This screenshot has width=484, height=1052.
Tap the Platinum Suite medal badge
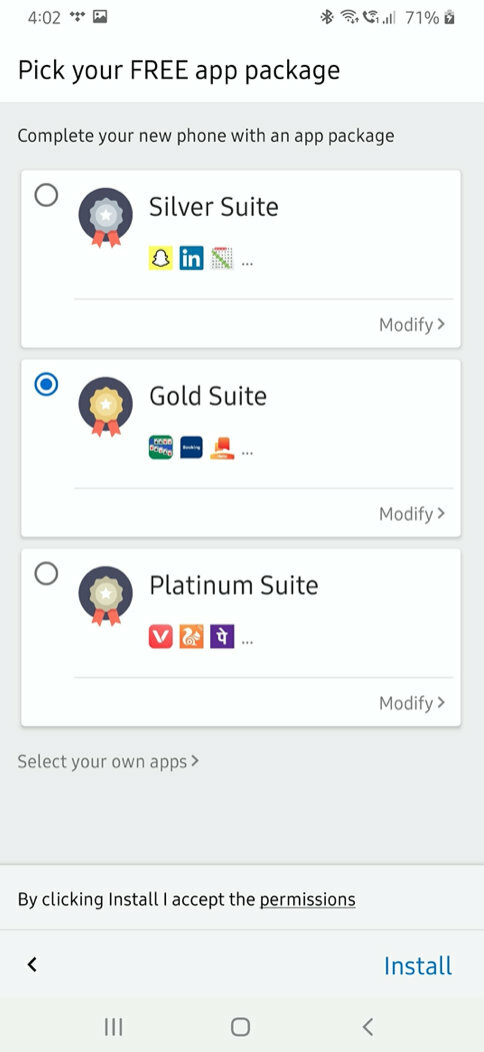[x=105, y=596]
